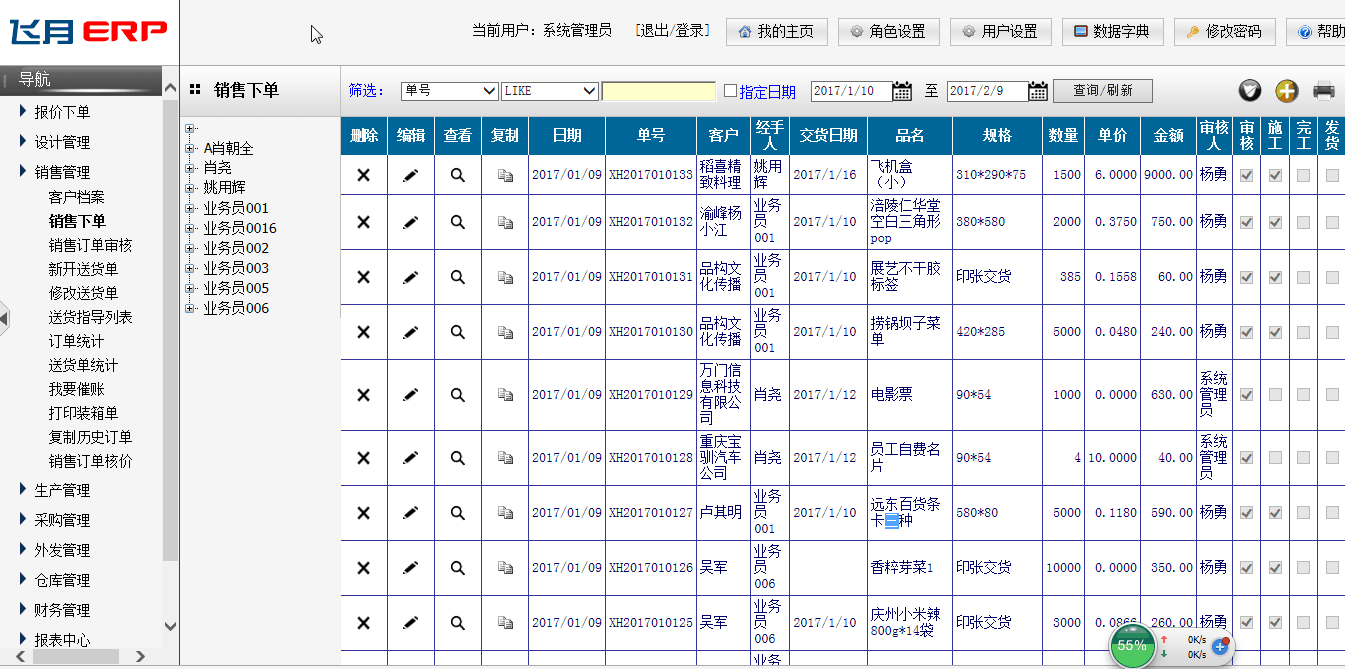
Task: Click the 查询/刷新 button
Action: coord(1102,91)
